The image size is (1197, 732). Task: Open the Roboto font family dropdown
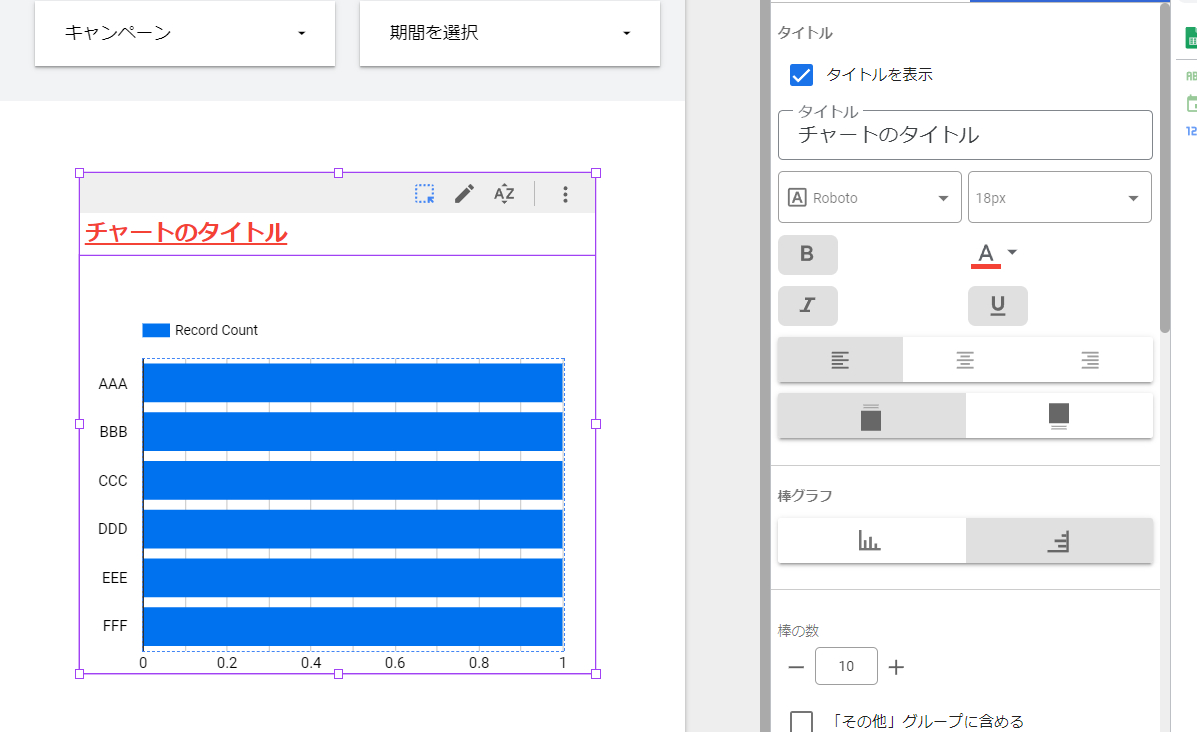click(870, 198)
